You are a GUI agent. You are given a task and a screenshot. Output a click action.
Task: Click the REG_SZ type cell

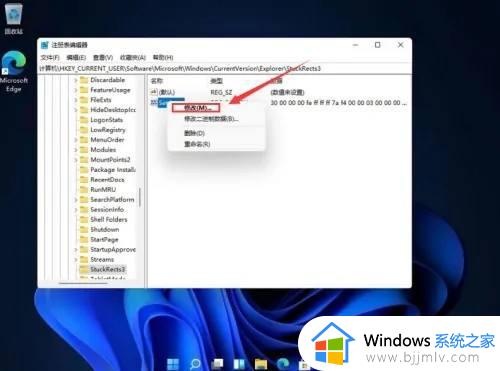pos(221,92)
